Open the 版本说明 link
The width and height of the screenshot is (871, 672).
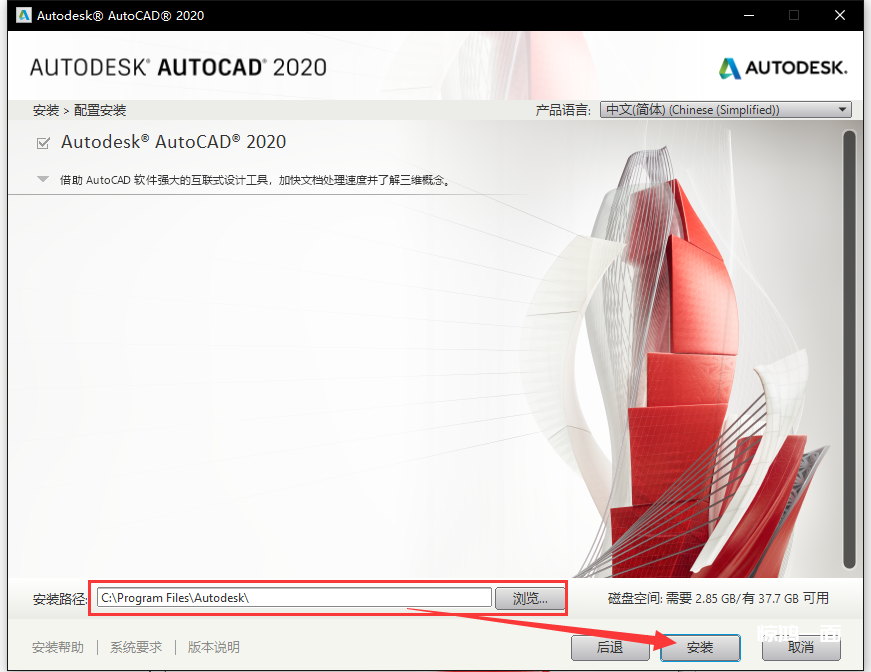[x=214, y=647]
